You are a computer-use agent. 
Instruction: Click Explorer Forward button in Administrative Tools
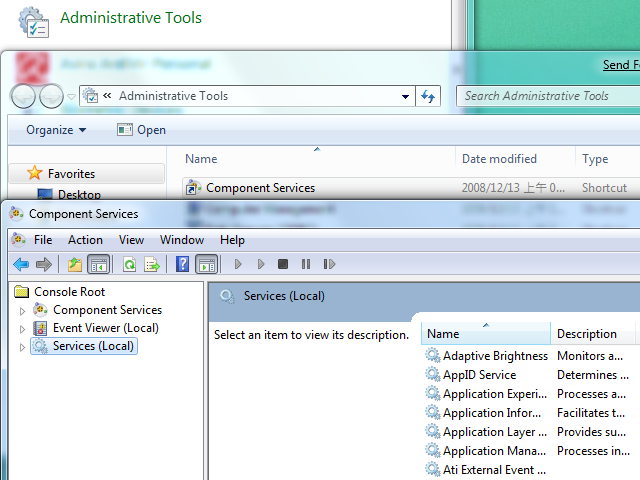(51, 96)
